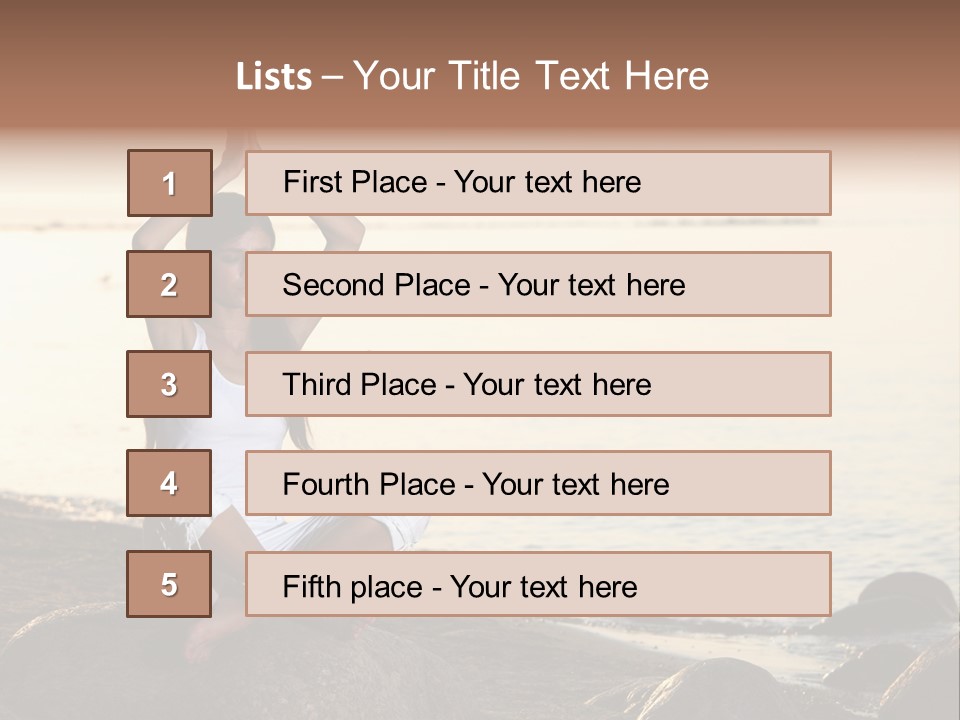Image resolution: width=960 pixels, height=720 pixels.
Task: Click the 'Fourth Place - Your text here' bar
Action: pyautogui.click(x=538, y=483)
